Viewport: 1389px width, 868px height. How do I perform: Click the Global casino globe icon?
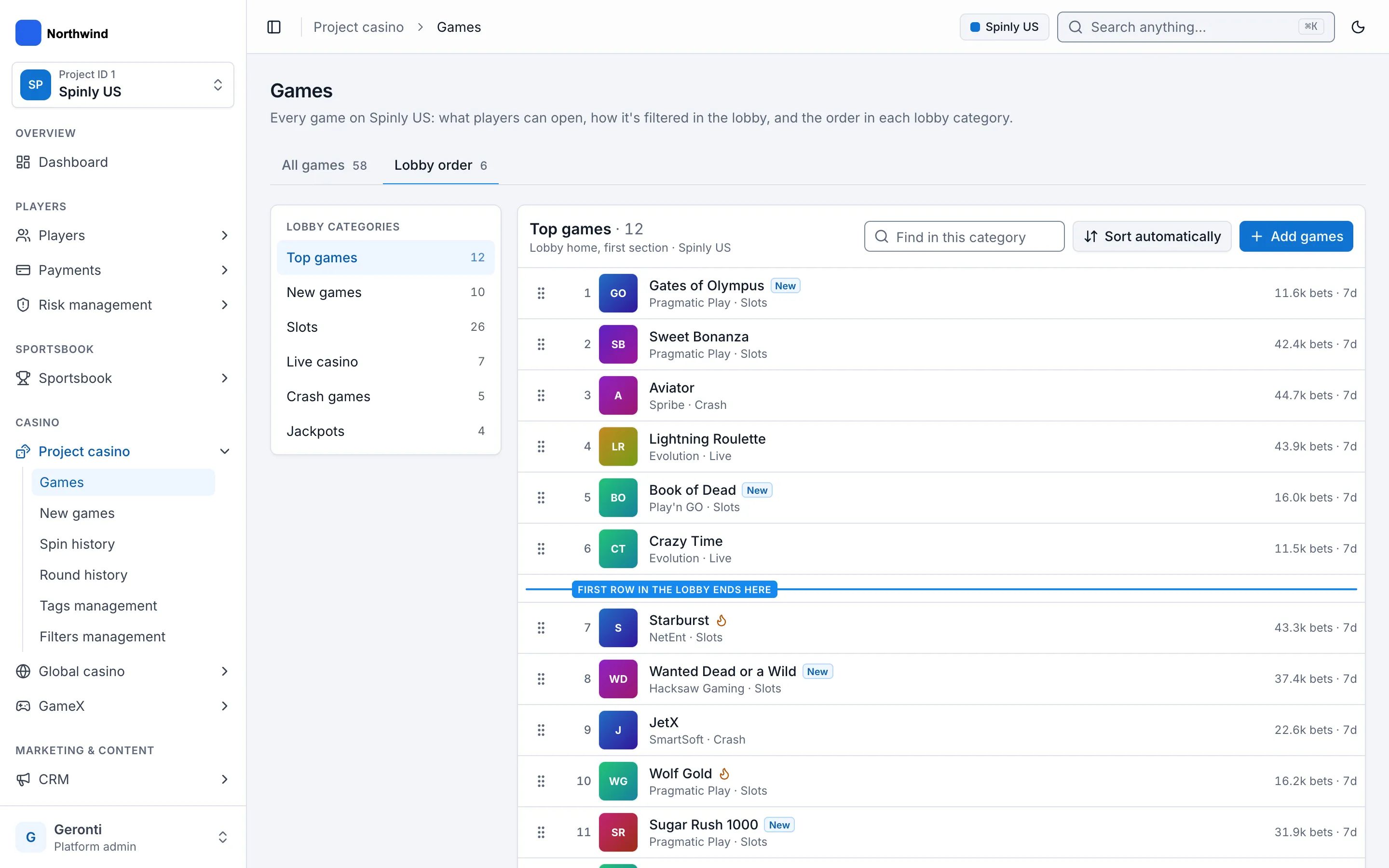tap(23, 671)
